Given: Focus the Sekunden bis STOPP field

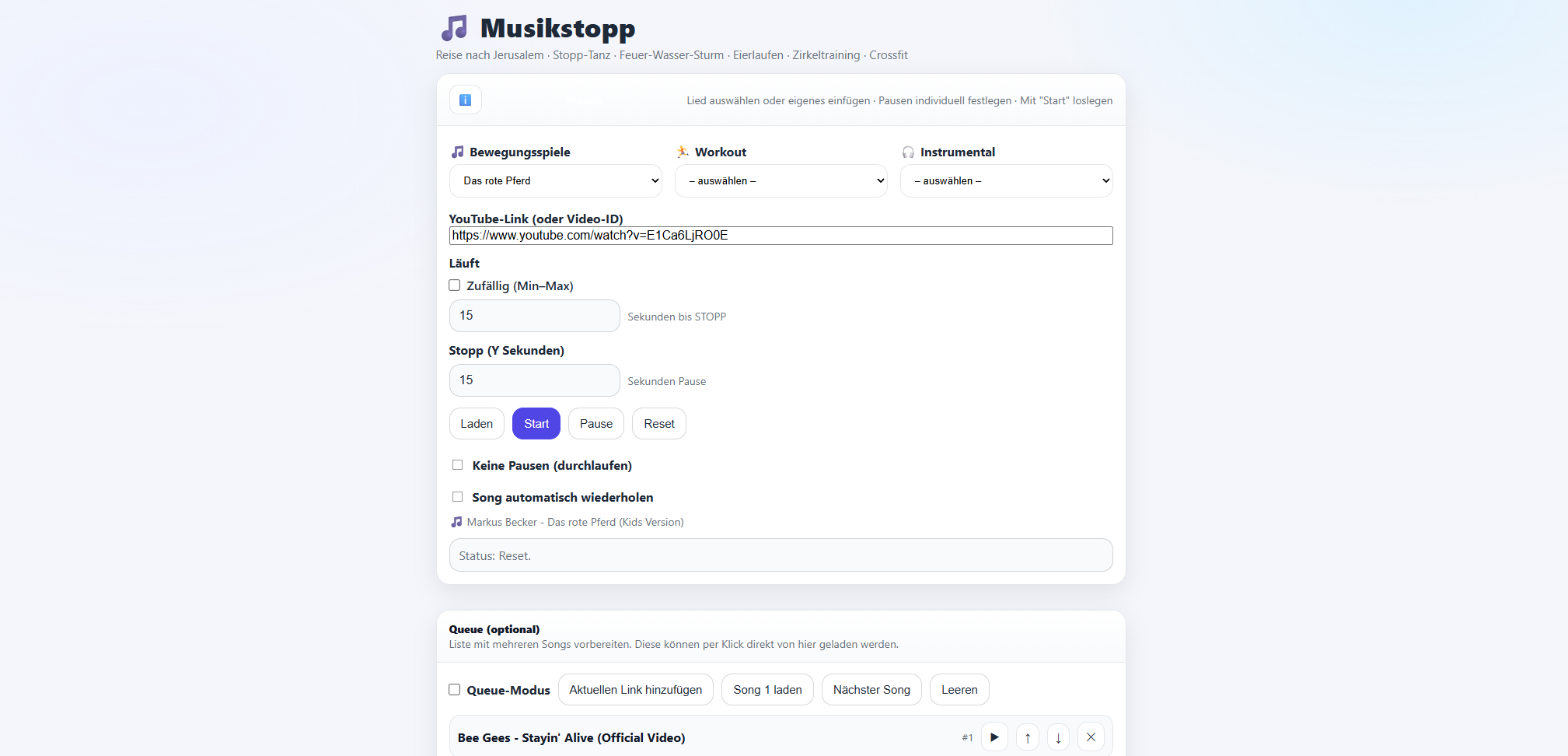Looking at the screenshot, I should [534, 316].
